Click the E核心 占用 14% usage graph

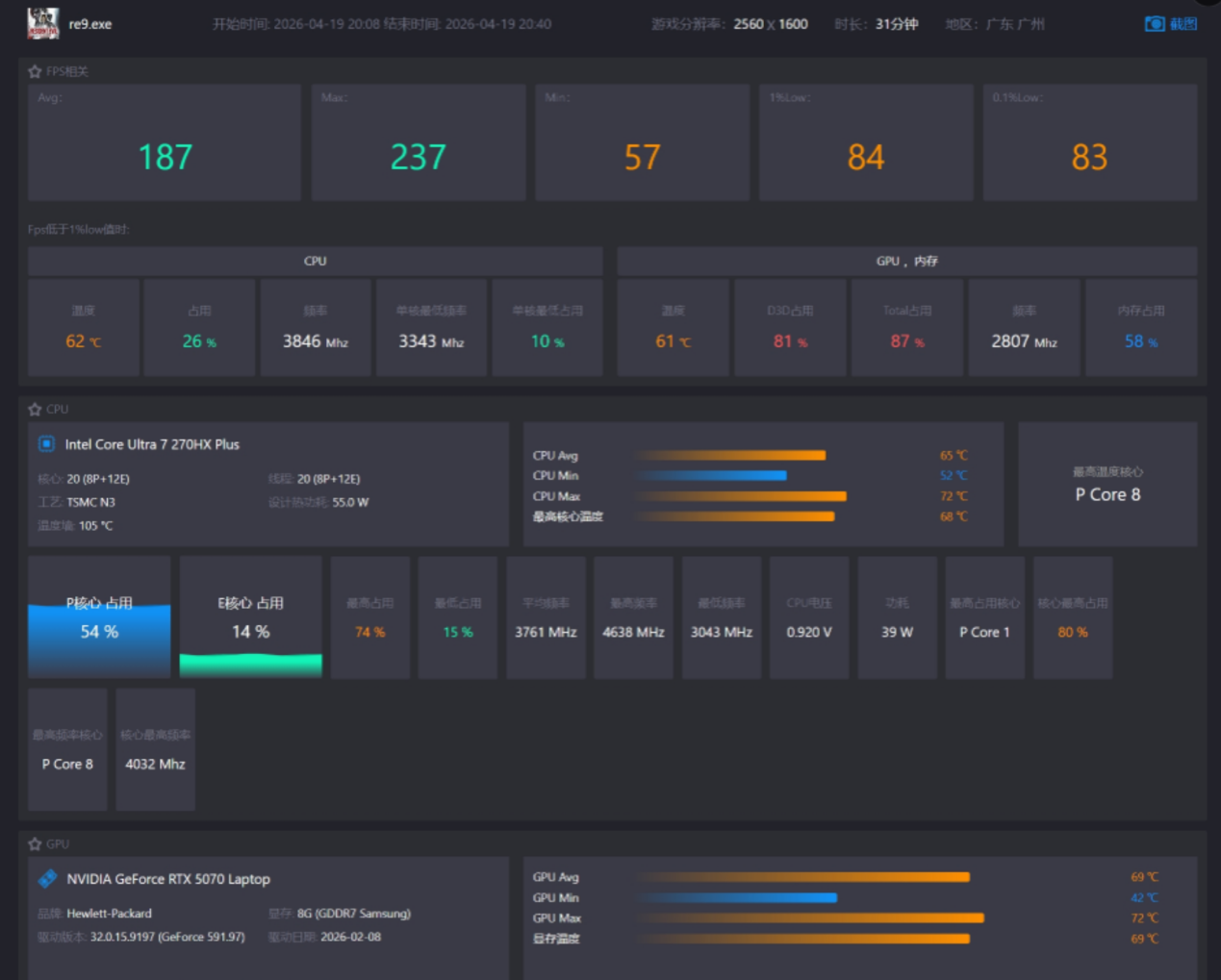pos(250,617)
